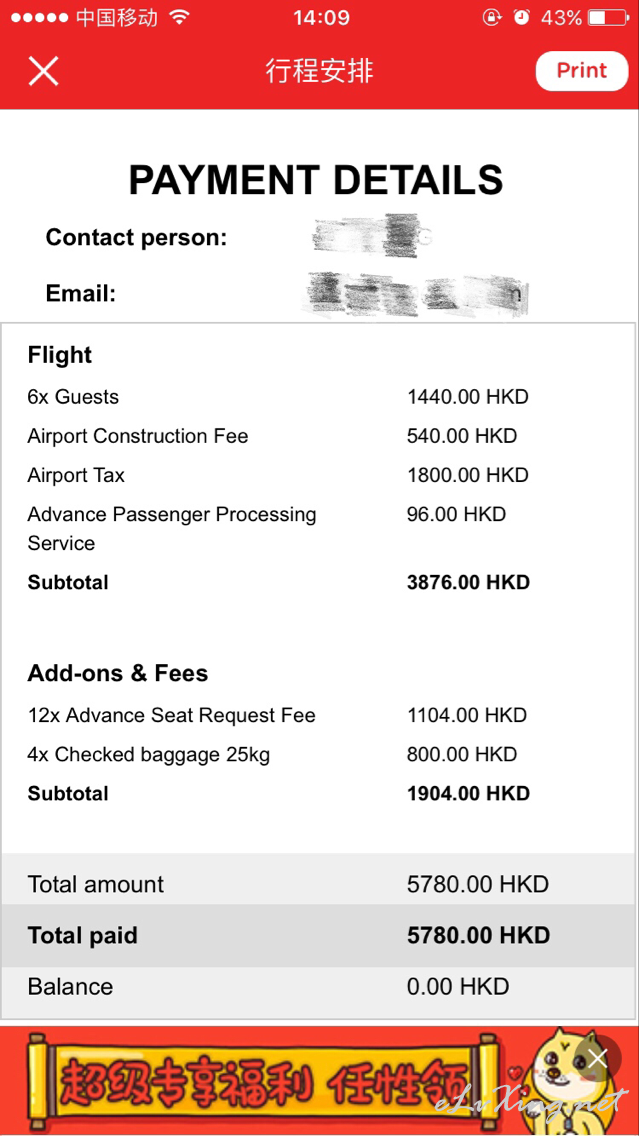639x1136 pixels.
Task: Tap the 12x Advance Seat Request Fee line
Action: click(320, 715)
